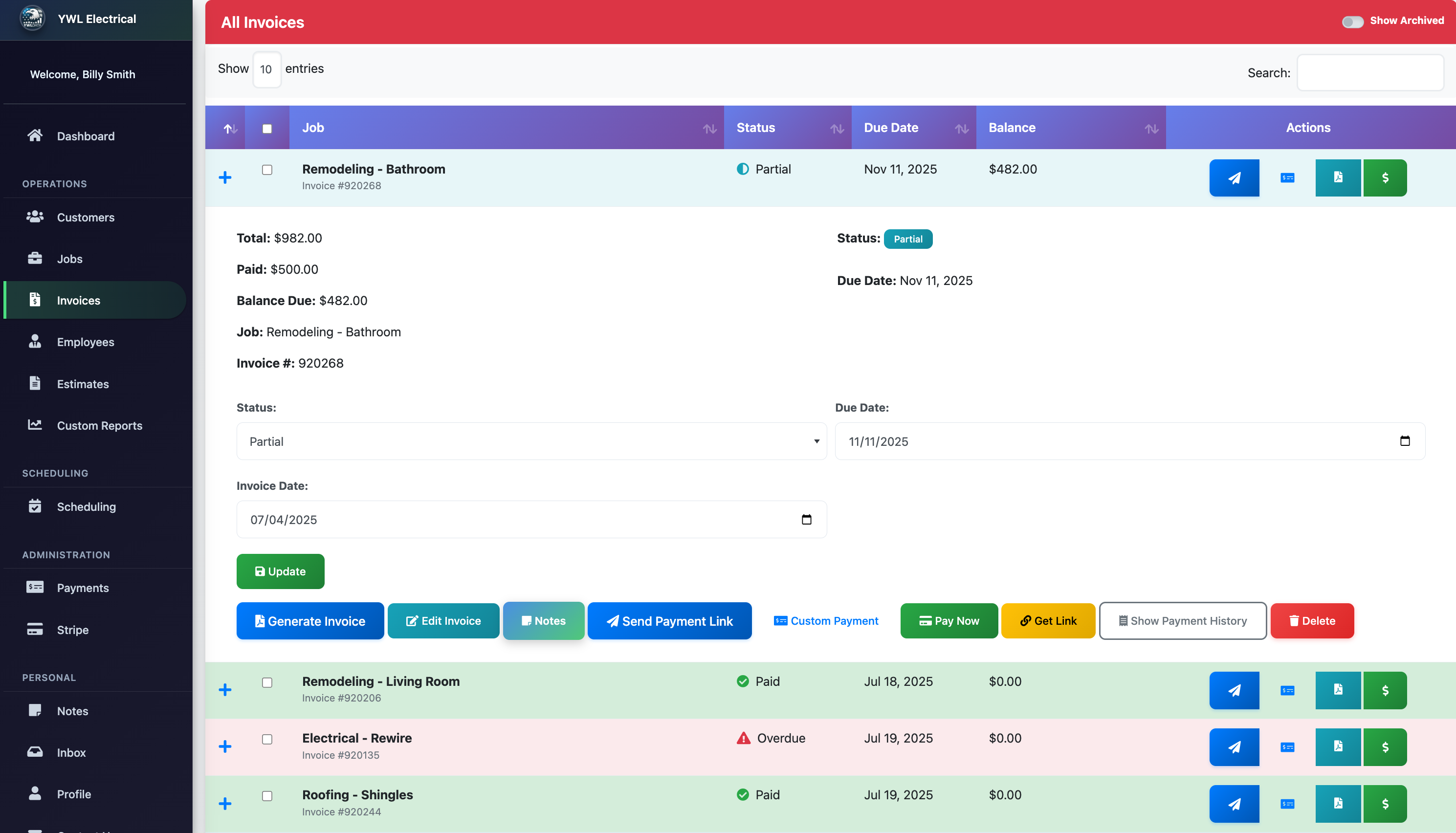Click the green Update button
The width and height of the screenshot is (1456, 833).
click(x=280, y=571)
